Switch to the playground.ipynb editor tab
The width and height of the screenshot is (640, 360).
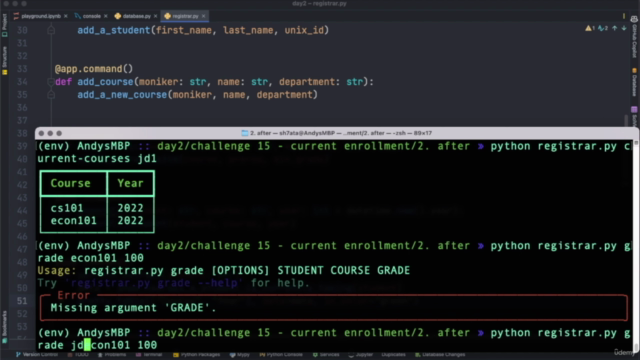40,16
